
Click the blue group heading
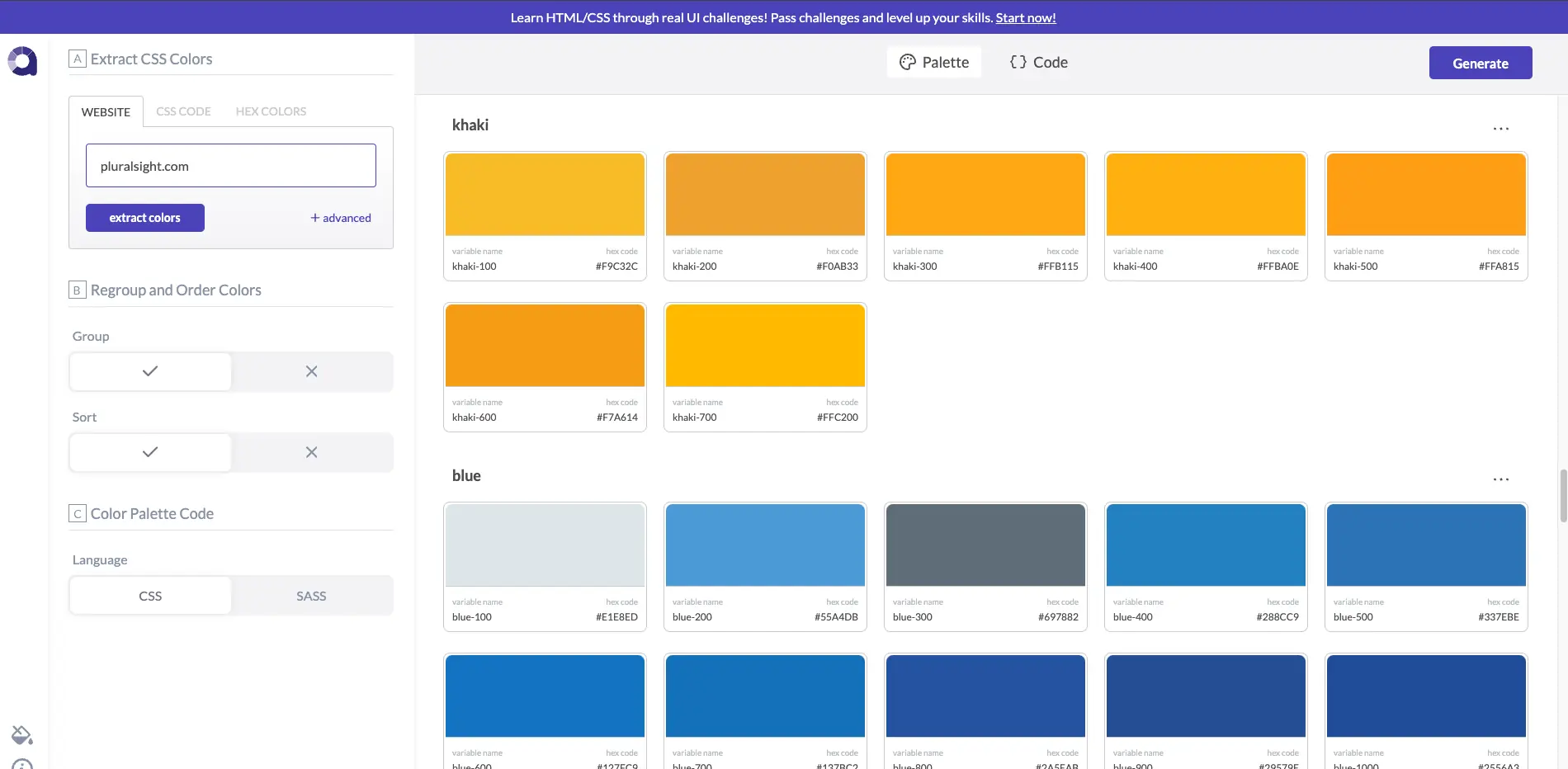(466, 475)
